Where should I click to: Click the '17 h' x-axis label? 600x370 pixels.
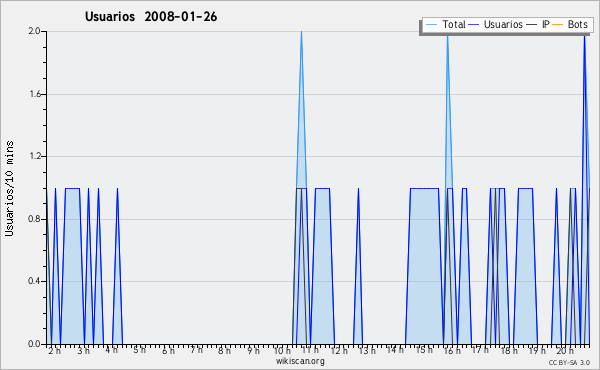tap(480, 350)
